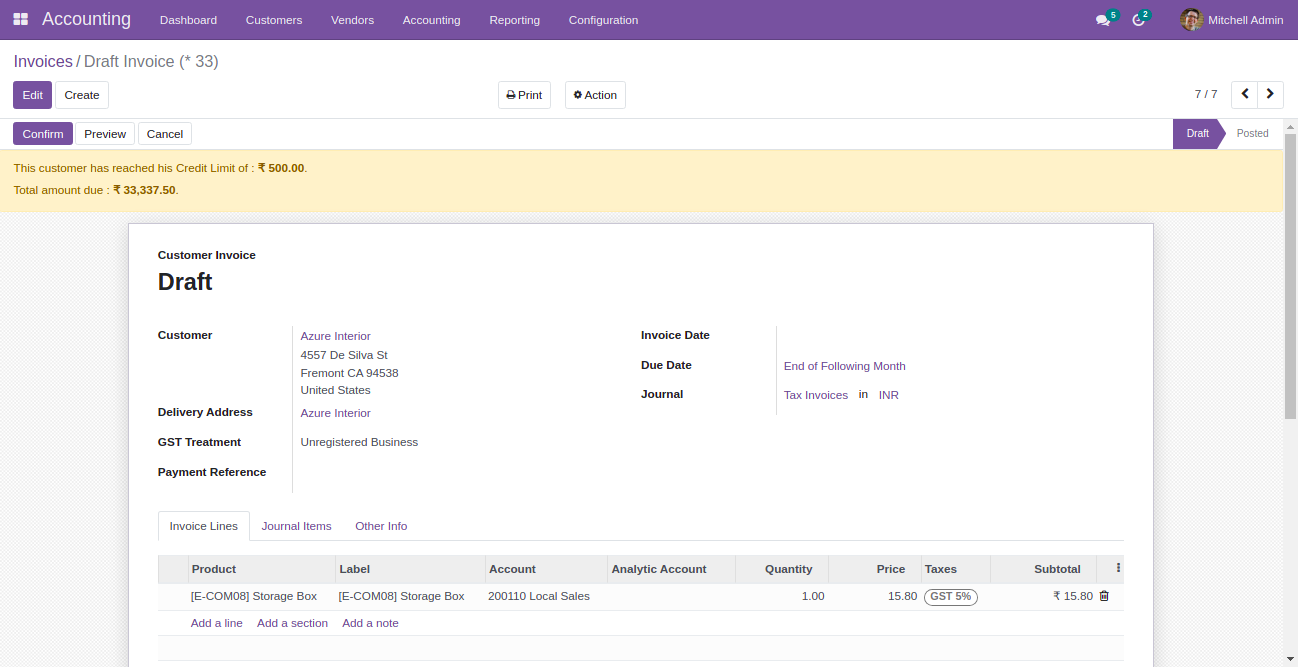1298x667 pixels.
Task: Go to the next invoice record
Action: [x=1270, y=94]
